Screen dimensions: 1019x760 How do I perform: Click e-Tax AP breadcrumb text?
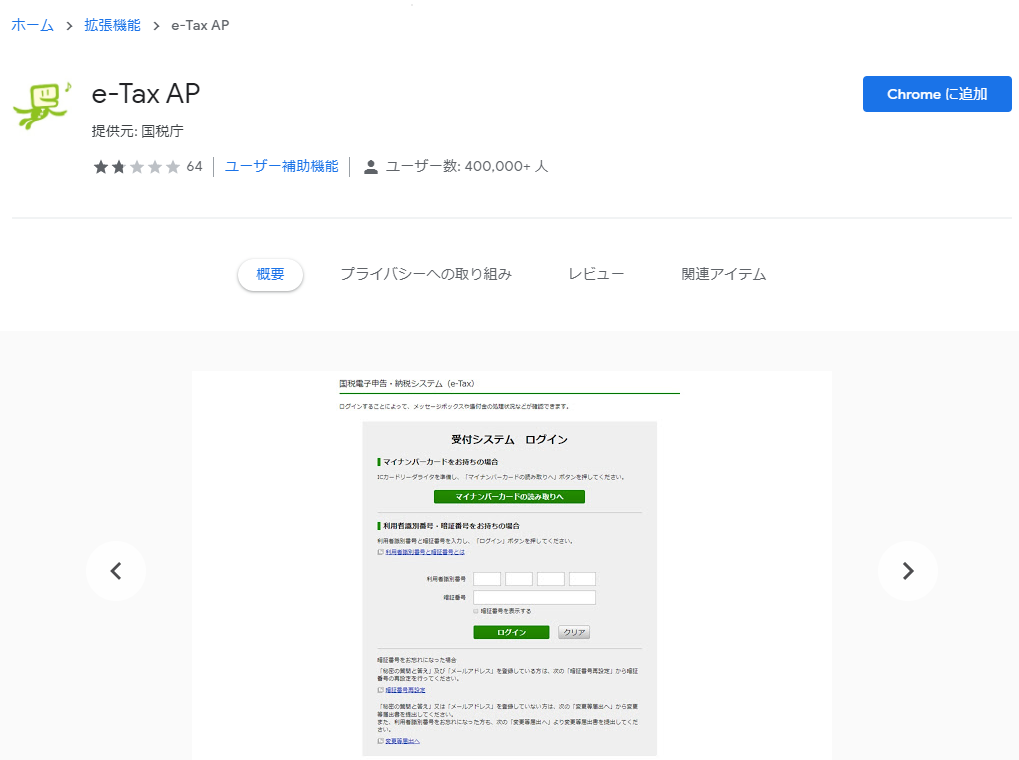[200, 25]
